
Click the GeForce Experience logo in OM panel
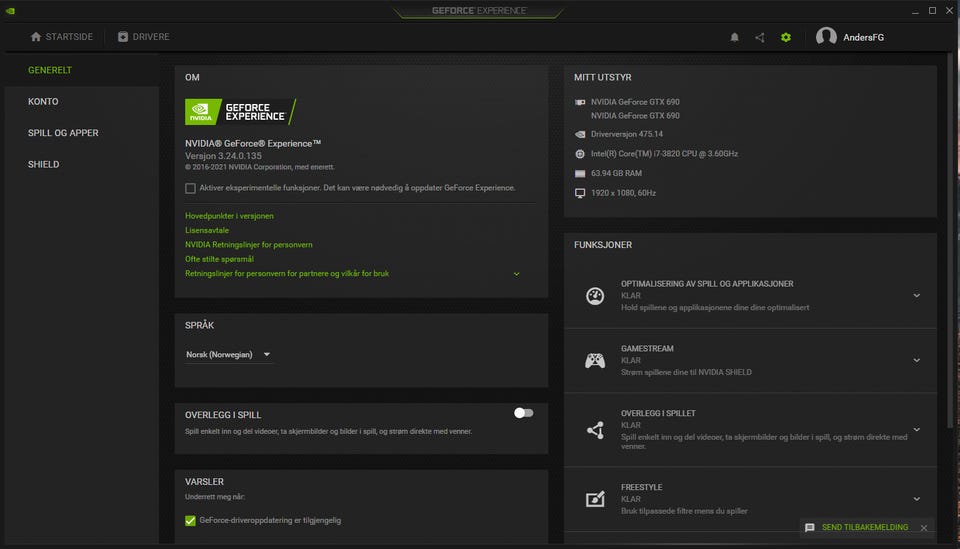[x=241, y=112]
